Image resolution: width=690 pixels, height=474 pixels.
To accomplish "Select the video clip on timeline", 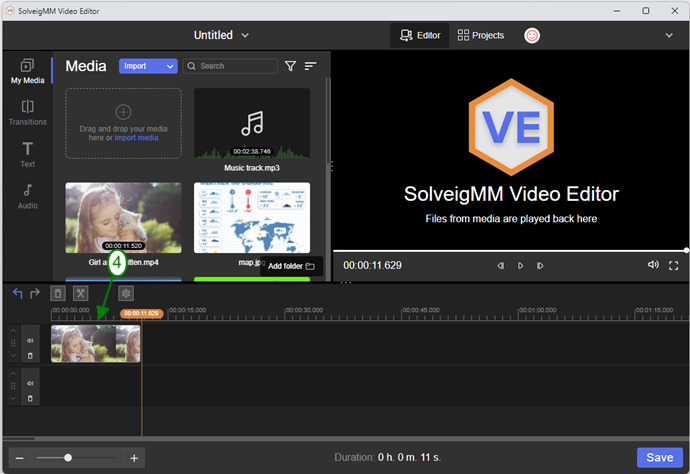I will pyautogui.click(x=95, y=344).
